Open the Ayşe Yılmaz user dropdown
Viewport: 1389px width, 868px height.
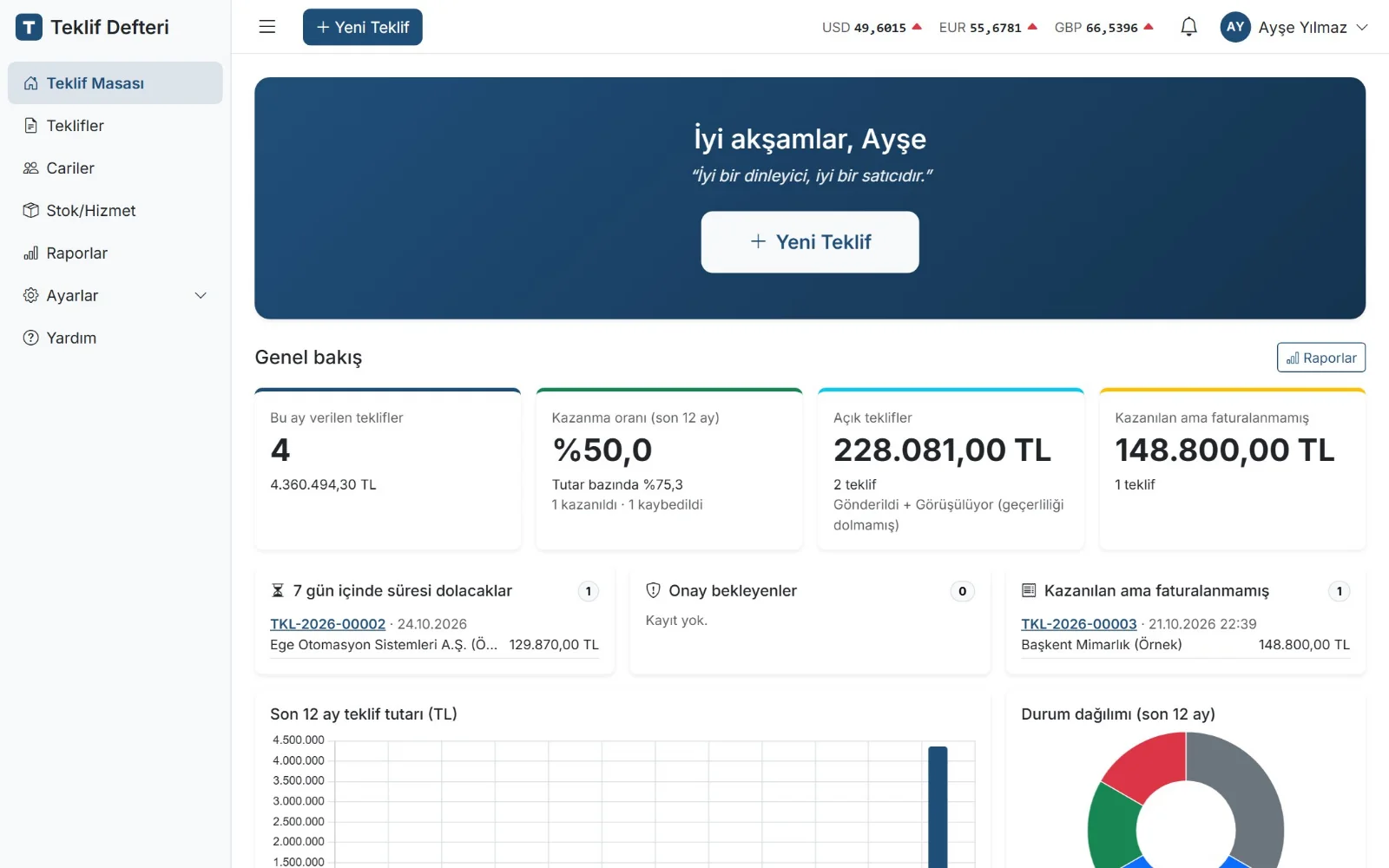[x=1294, y=27]
